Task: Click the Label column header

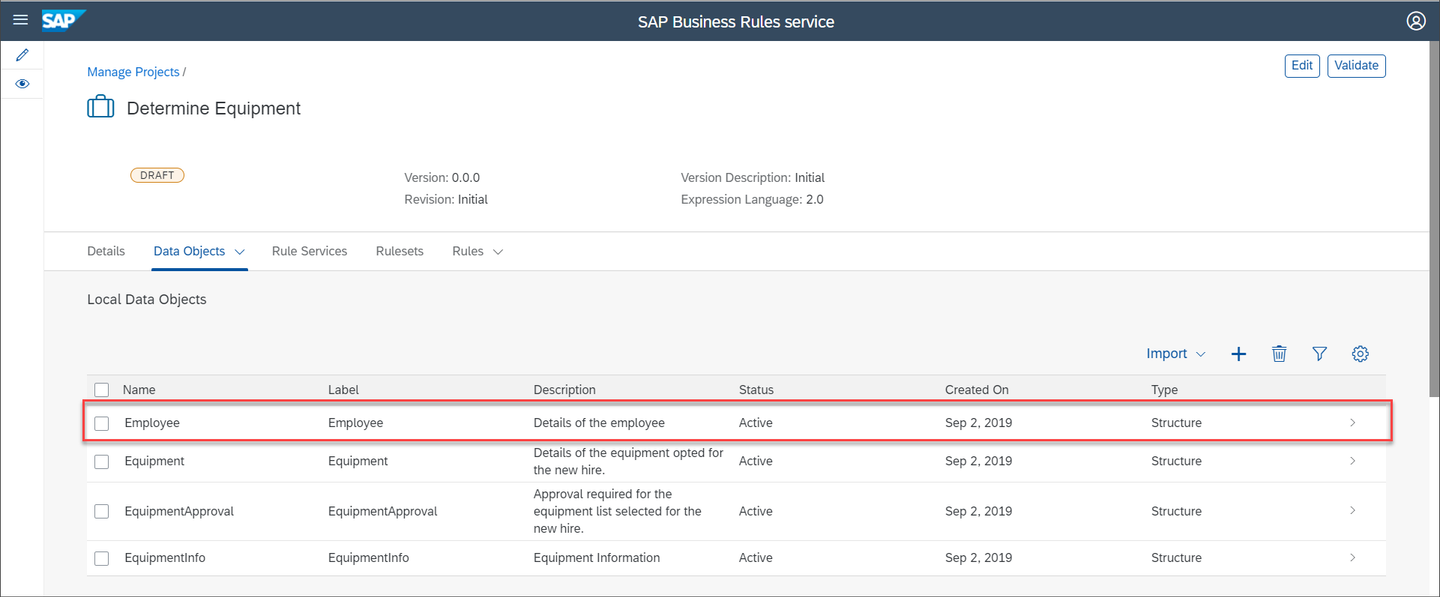Action: pos(343,390)
